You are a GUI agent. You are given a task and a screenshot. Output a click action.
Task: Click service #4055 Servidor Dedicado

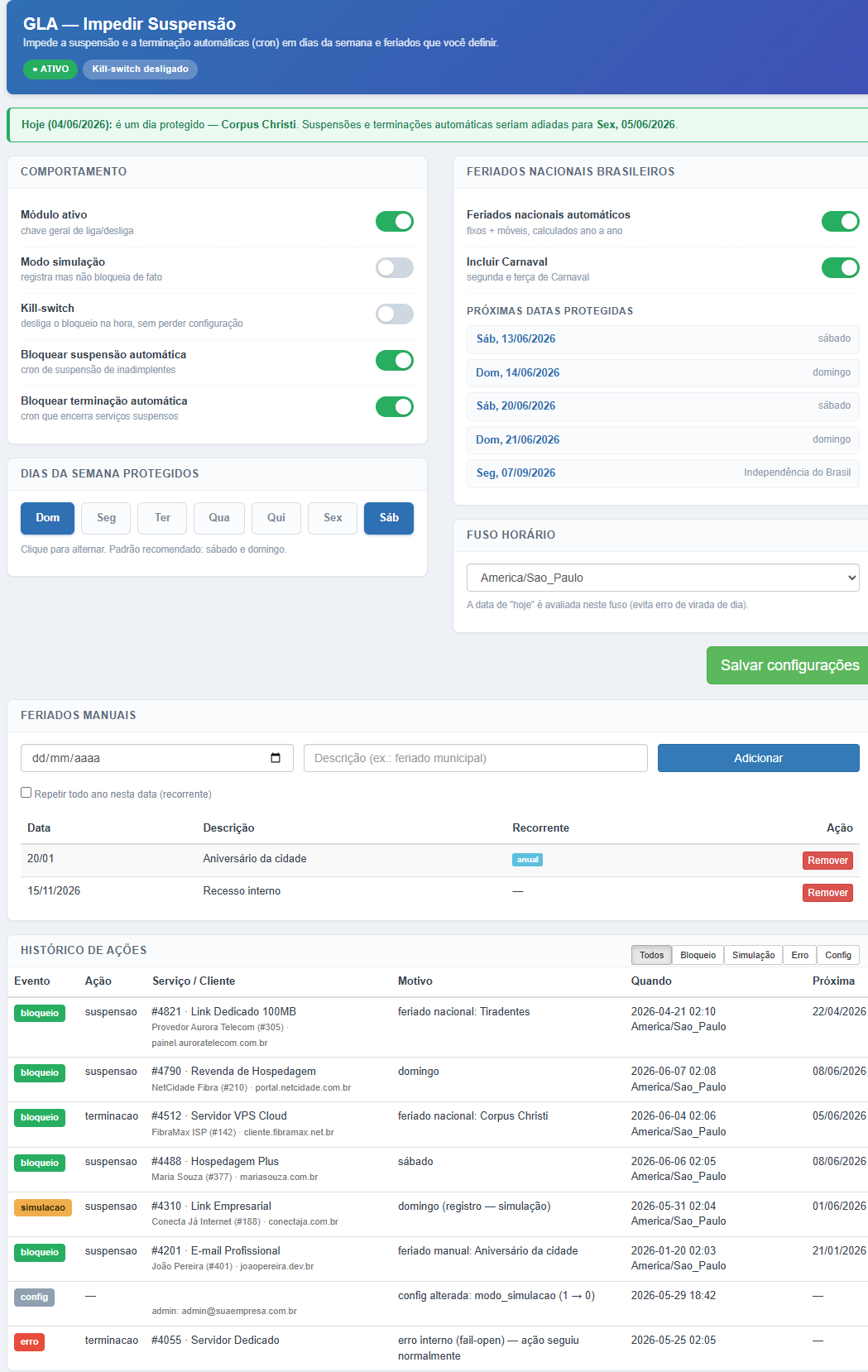point(215,1340)
